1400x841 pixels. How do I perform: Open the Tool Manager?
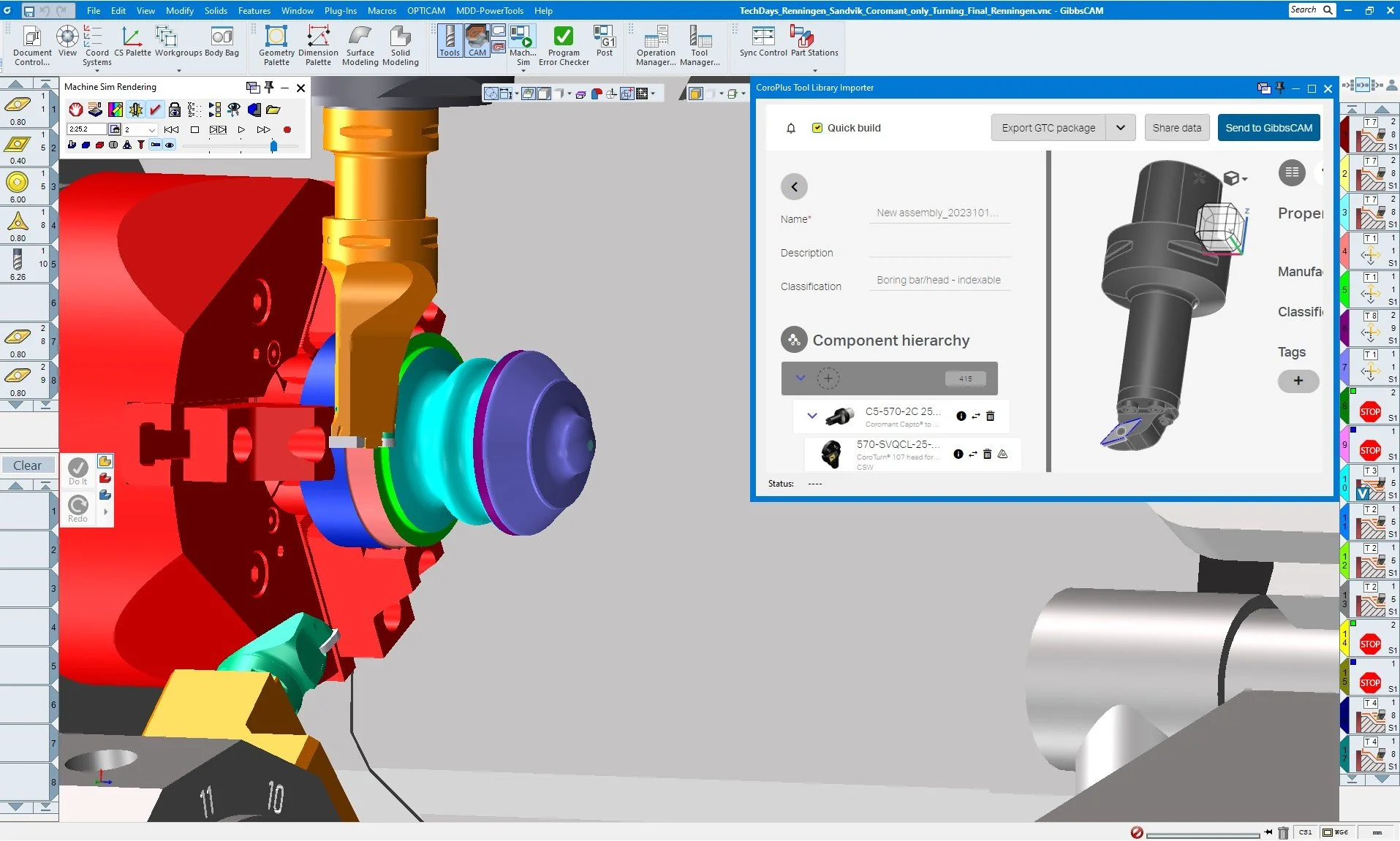pyautogui.click(x=700, y=42)
